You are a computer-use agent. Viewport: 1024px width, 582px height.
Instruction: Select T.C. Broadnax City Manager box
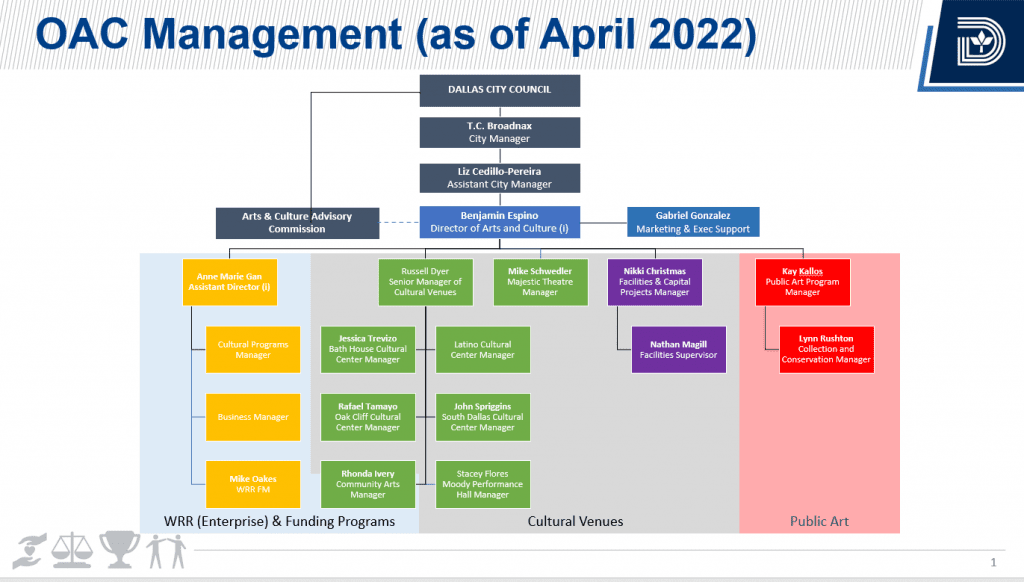(x=500, y=133)
